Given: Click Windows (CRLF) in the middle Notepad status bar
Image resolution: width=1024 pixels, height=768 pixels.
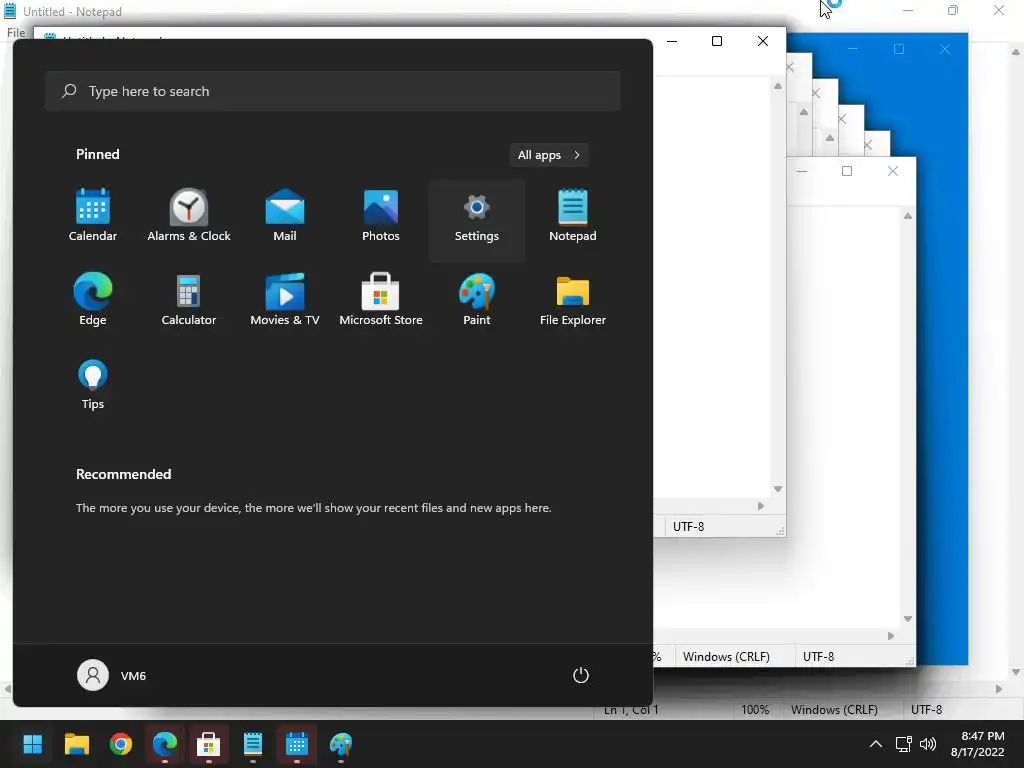Looking at the screenshot, I should [x=726, y=657].
